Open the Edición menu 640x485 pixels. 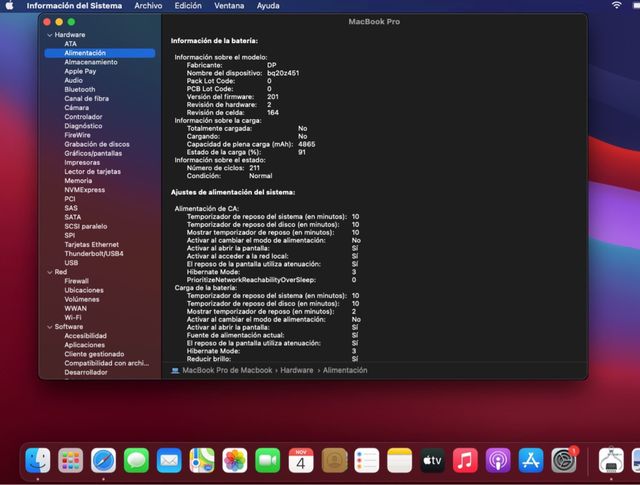[188, 6]
